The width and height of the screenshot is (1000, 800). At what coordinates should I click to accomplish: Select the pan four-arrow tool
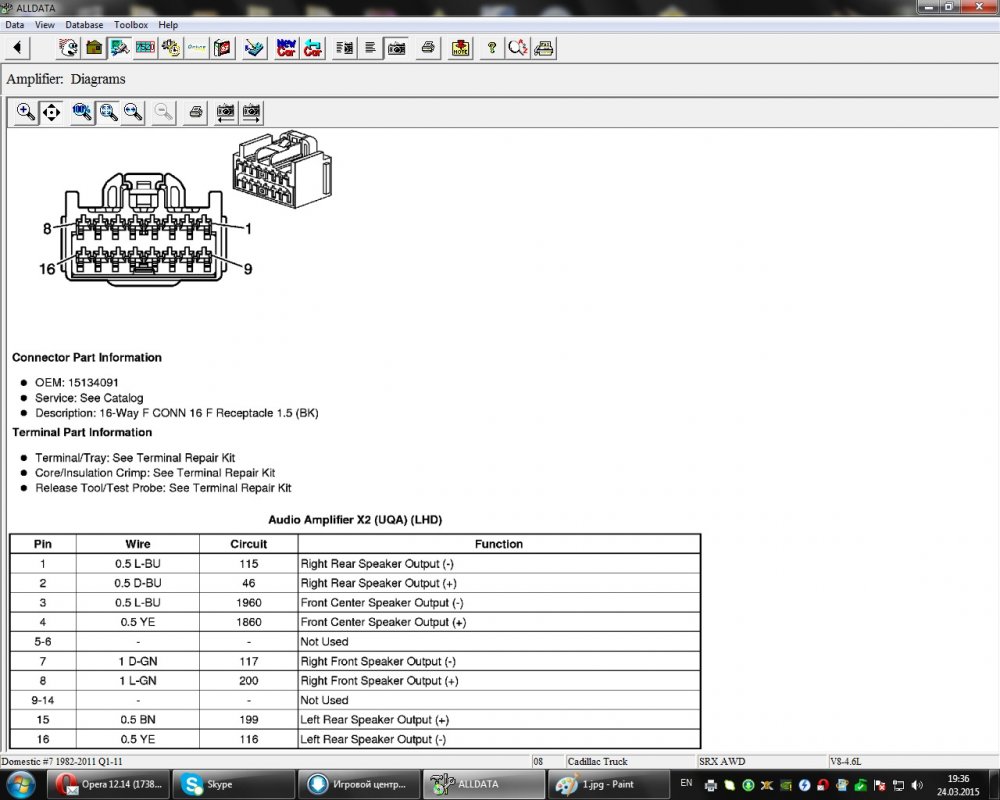(52, 112)
